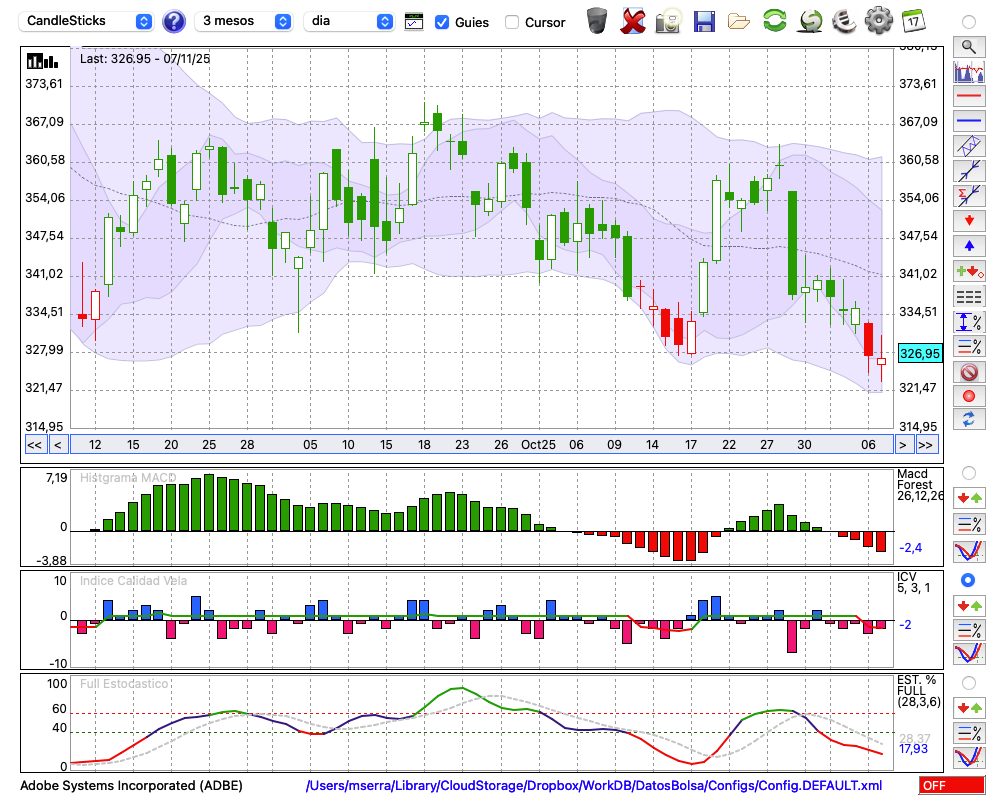This screenshot has height=800, width=1000.
Task: Click the red down arrow marker tool
Action: pyautogui.click(x=969, y=221)
